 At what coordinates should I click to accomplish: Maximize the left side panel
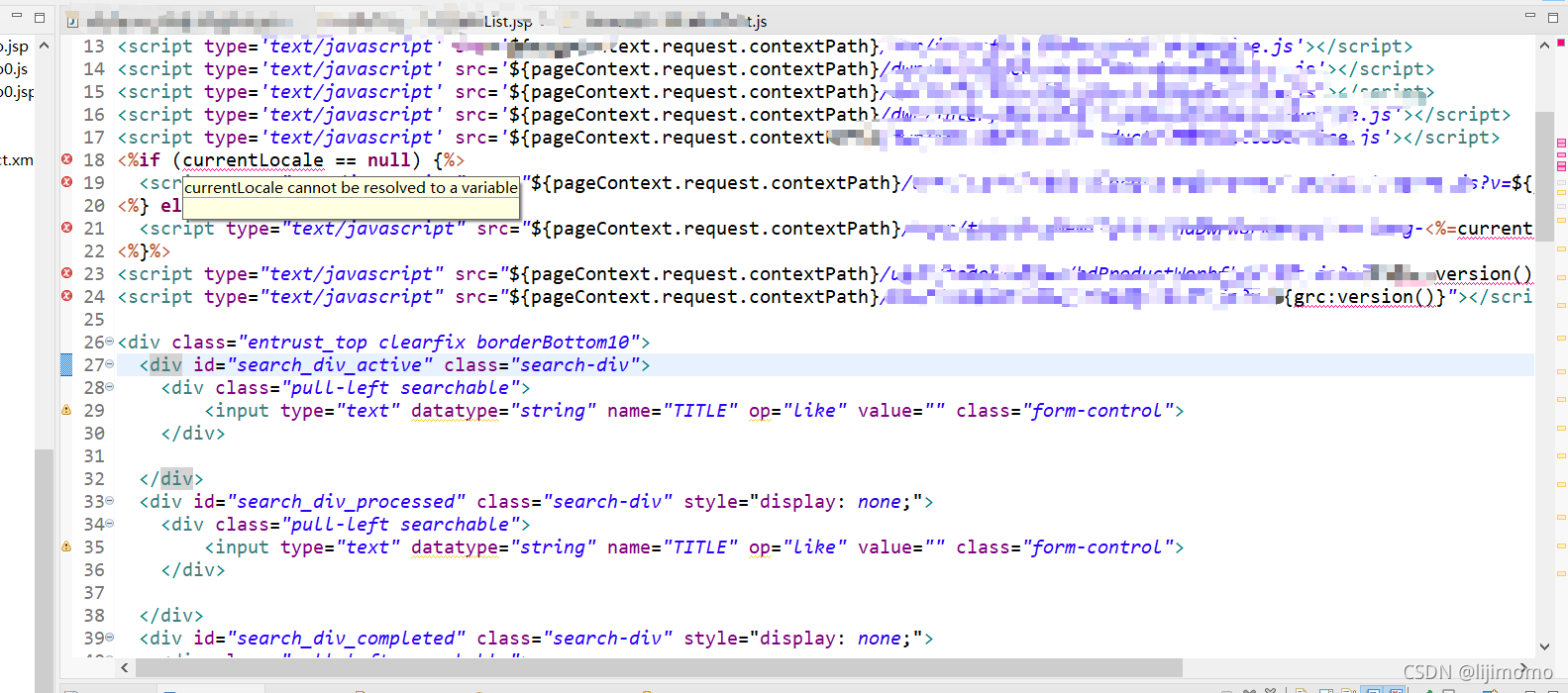pos(40,17)
